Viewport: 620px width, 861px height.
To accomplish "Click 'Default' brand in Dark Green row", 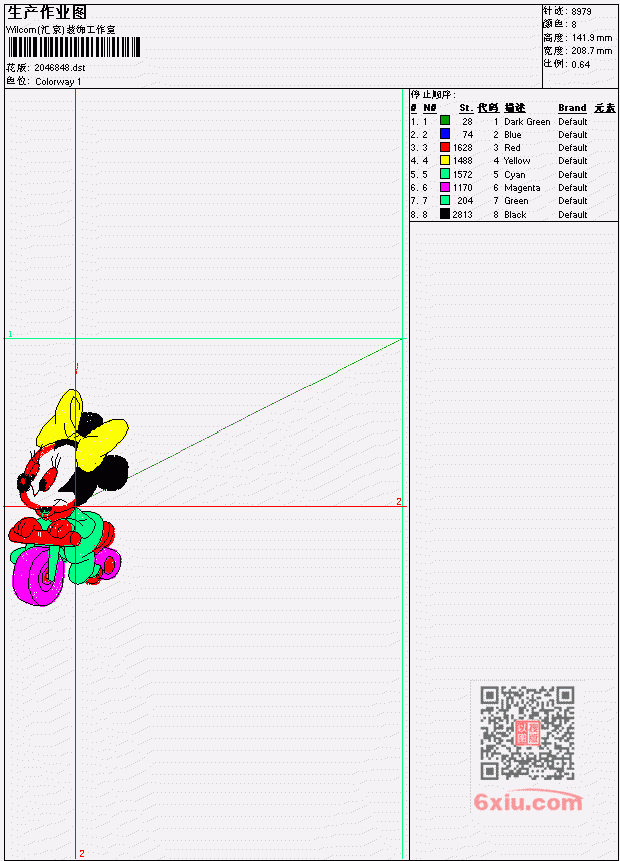I will pos(573,122).
